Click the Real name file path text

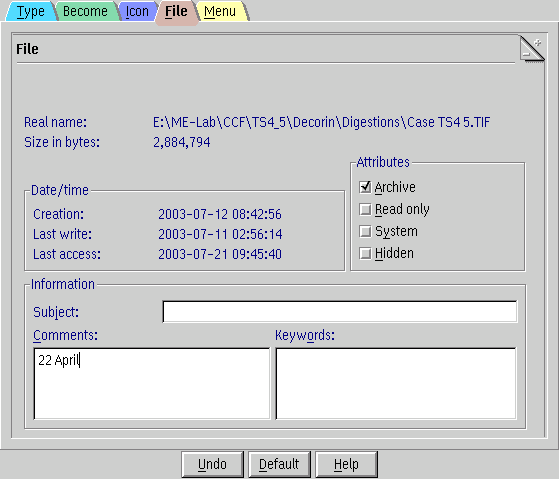(322, 122)
